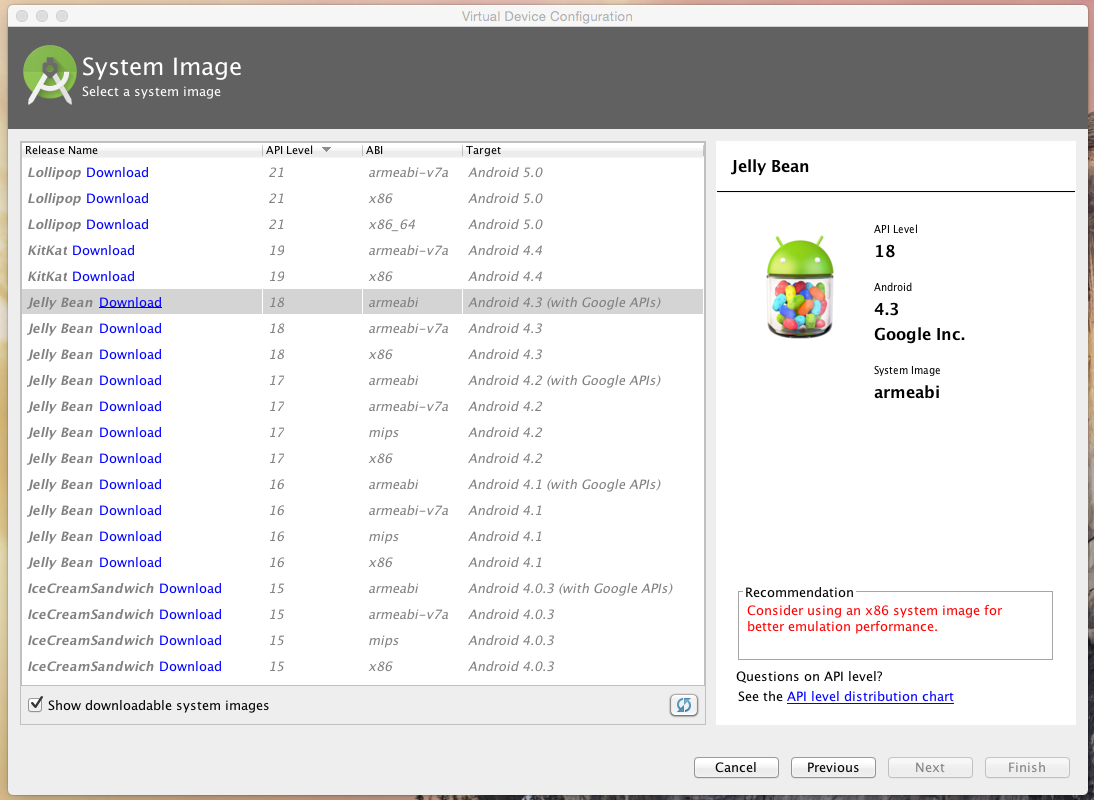Sort the table by API Level
The image size is (1094, 800).
(x=288, y=150)
